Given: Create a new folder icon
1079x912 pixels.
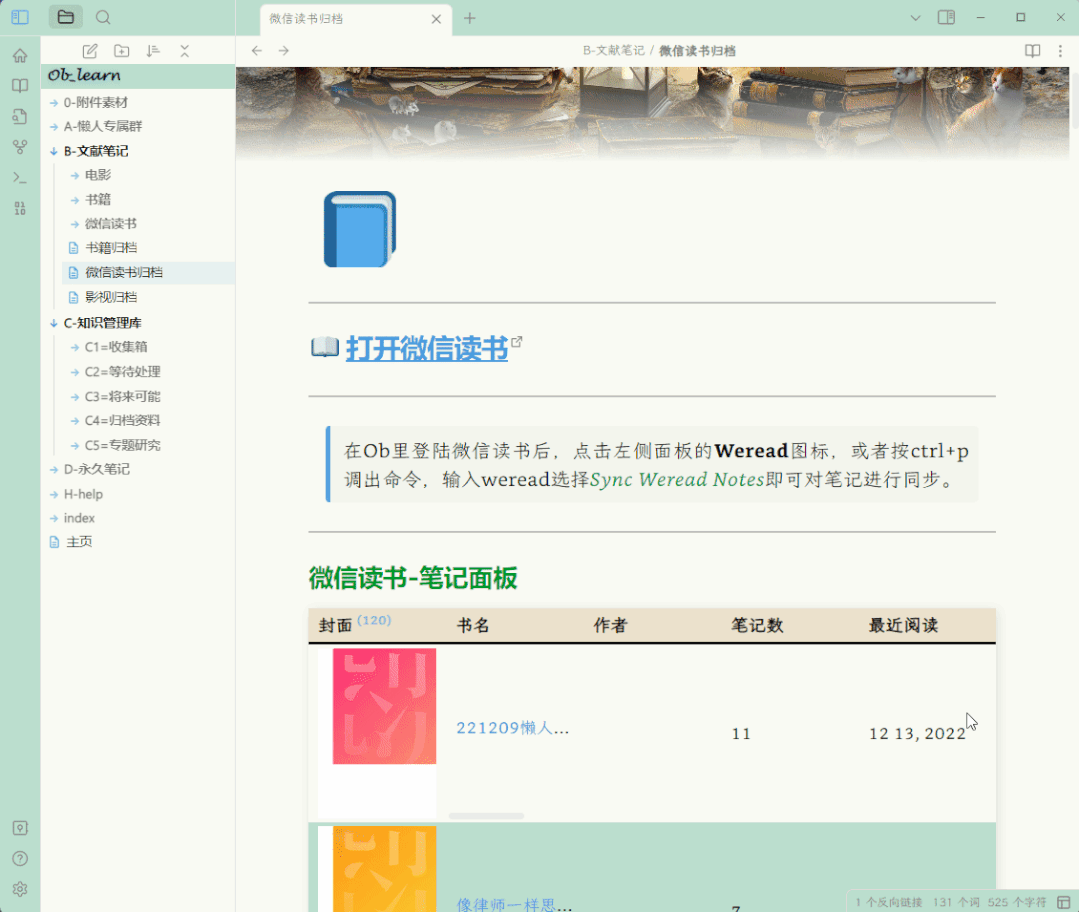Looking at the screenshot, I should coord(122,51).
